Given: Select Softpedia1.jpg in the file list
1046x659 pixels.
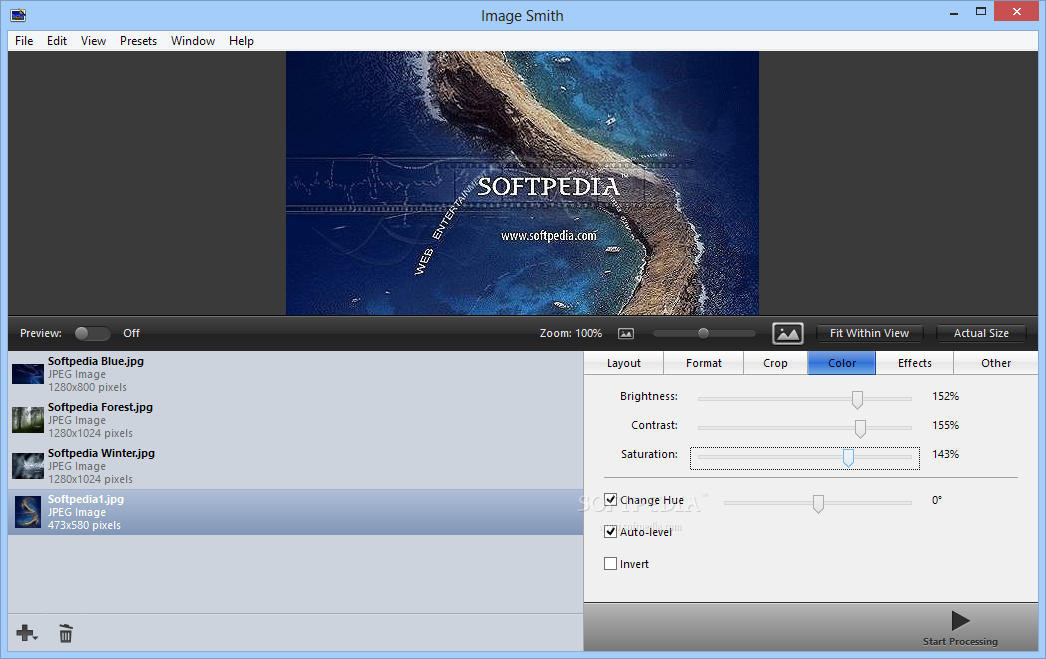Looking at the screenshot, I should click(296, 512).
